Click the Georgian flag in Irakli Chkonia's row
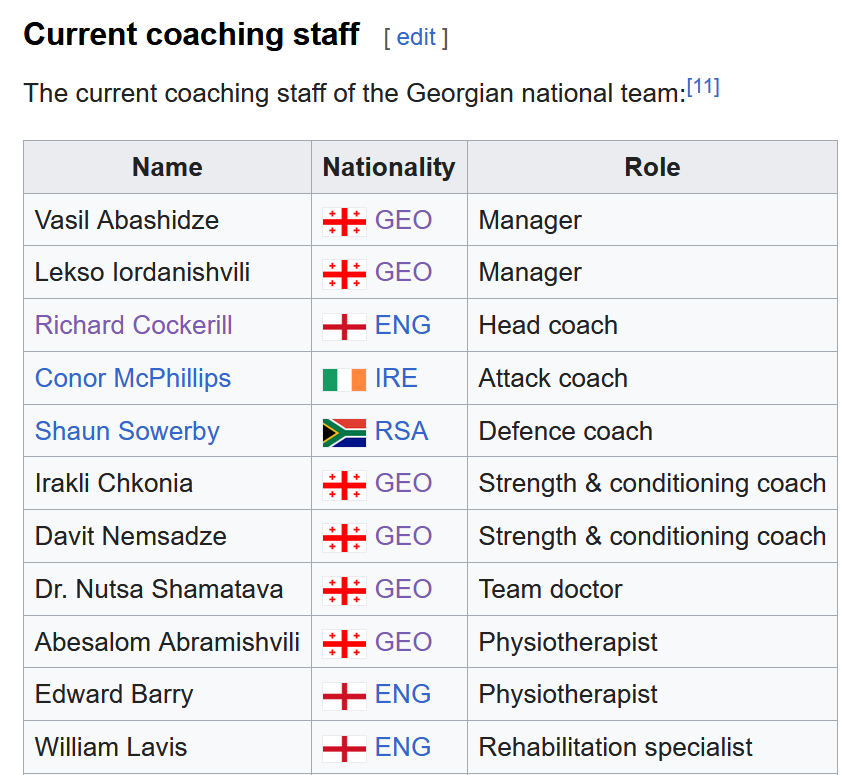The image size is (841, 775). pos(344,485)
